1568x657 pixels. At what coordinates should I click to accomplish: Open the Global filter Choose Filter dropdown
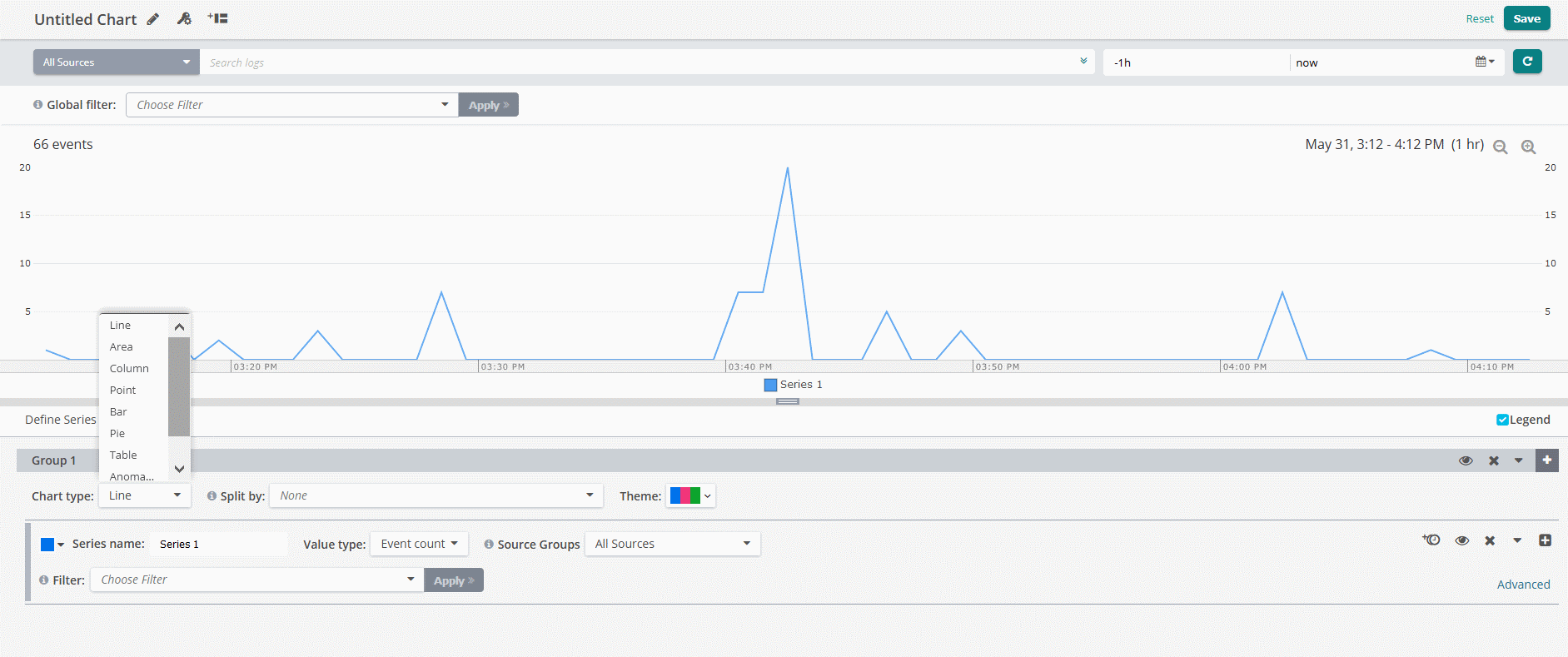coord(292,105)
